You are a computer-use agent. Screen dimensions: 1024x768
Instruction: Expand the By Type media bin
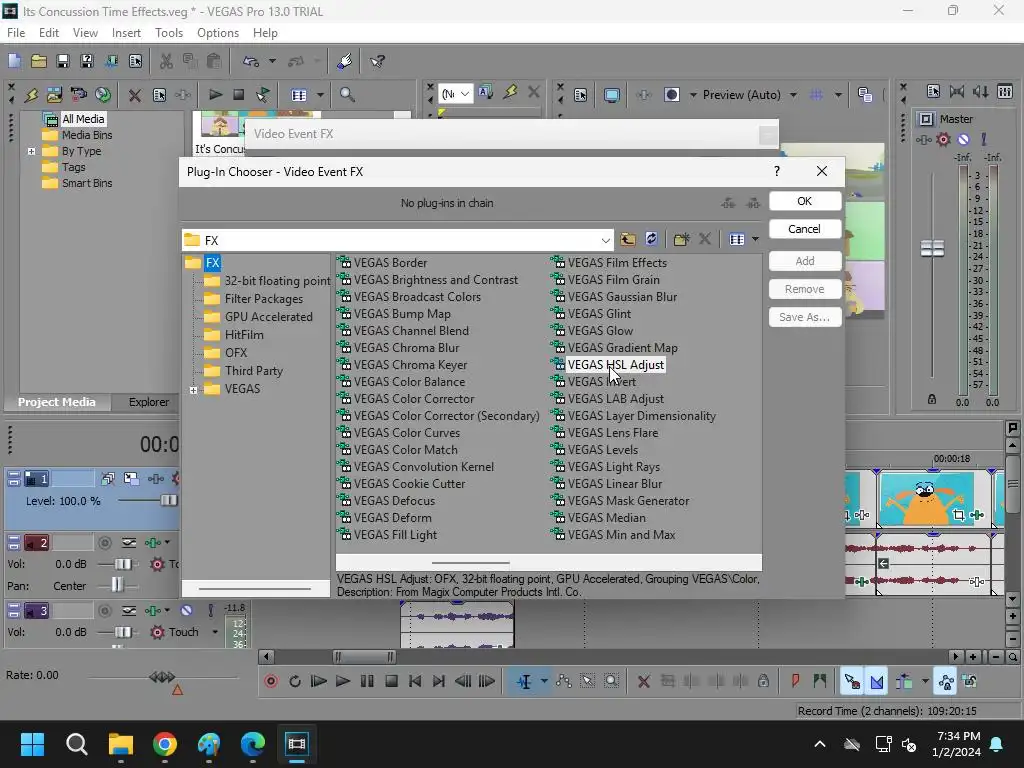click(31, 152)
